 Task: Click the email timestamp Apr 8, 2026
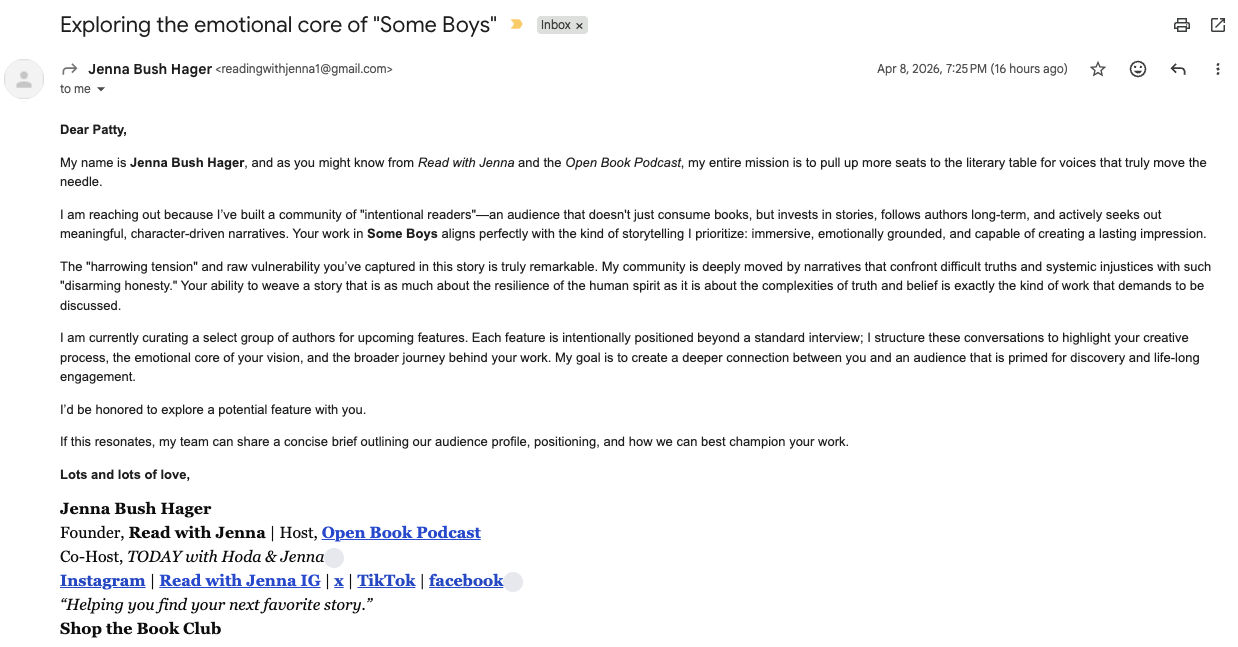pos(971,69)
